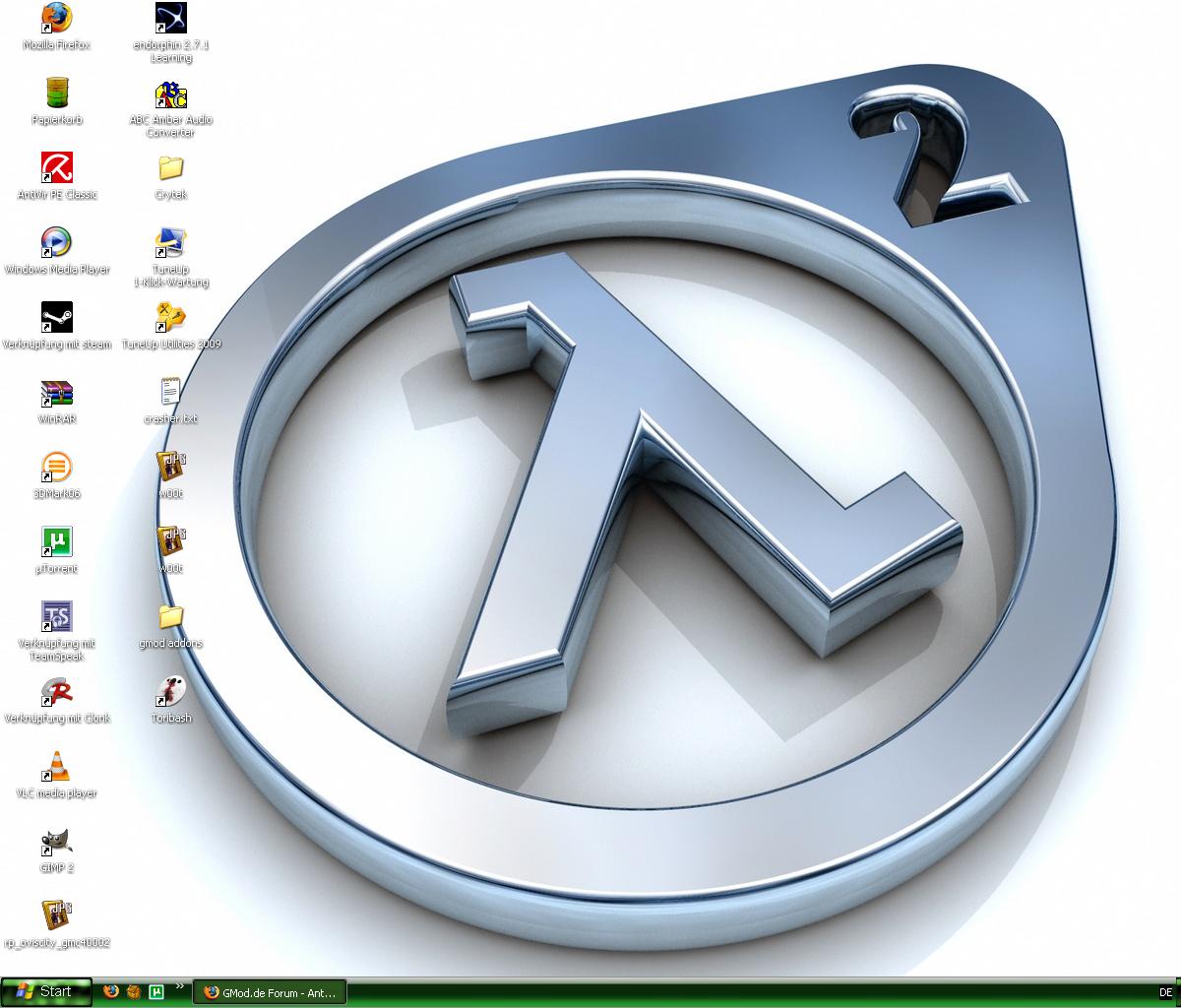This screenshot has height=1008, width=1181.
Task: Select the crasher.txt text file
Action: coord(171,393)
